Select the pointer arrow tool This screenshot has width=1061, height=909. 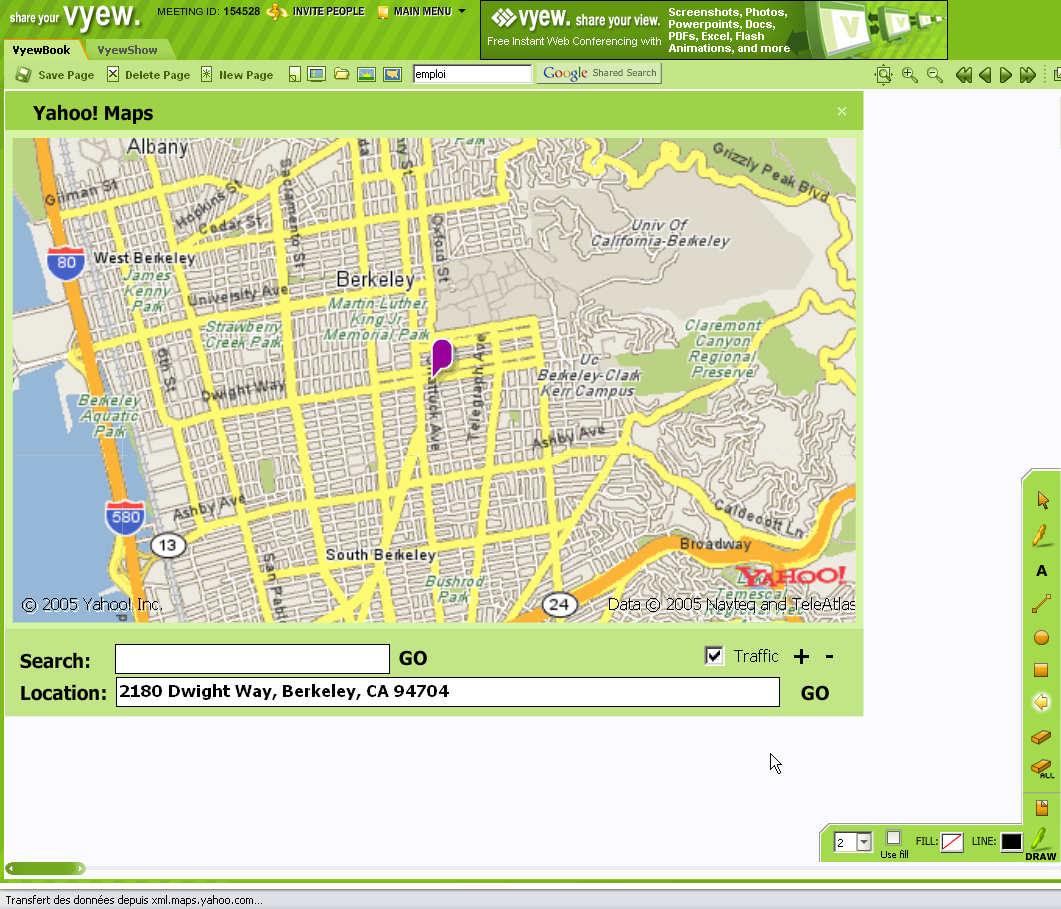click(1042, 500)
